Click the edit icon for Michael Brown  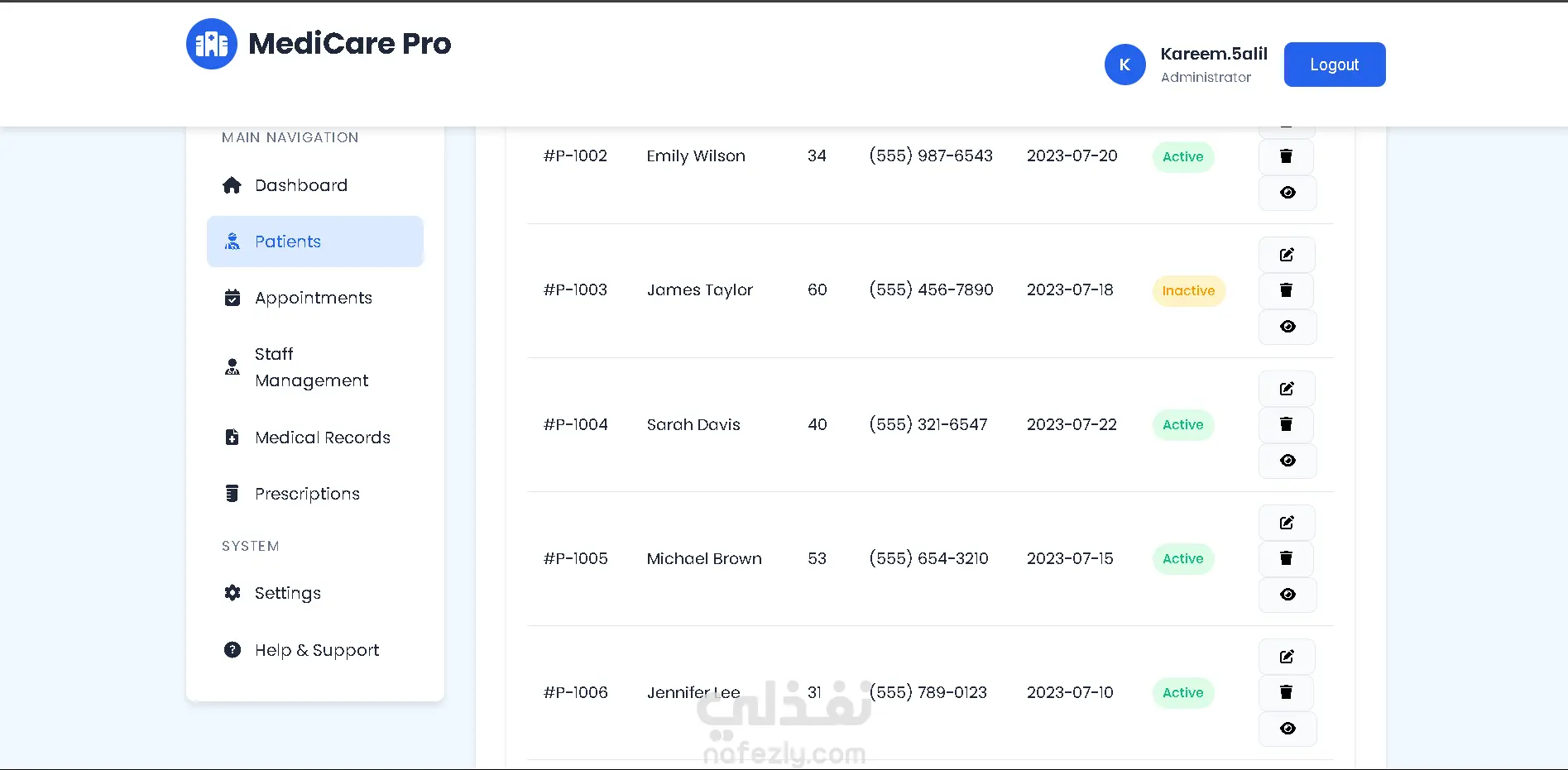click(x=1287, y=523)
